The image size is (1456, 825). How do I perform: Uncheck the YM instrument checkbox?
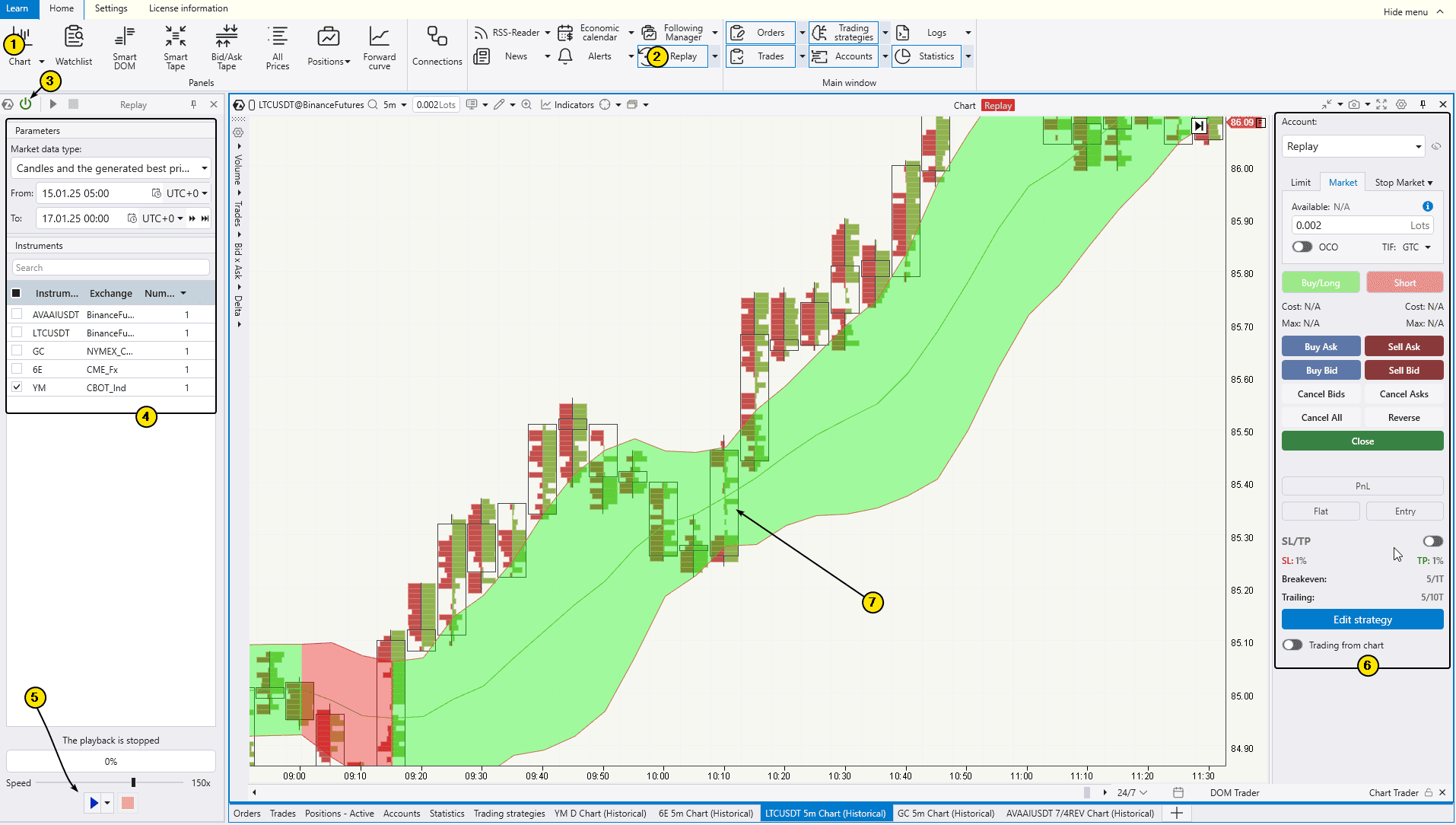pos(17,387)
